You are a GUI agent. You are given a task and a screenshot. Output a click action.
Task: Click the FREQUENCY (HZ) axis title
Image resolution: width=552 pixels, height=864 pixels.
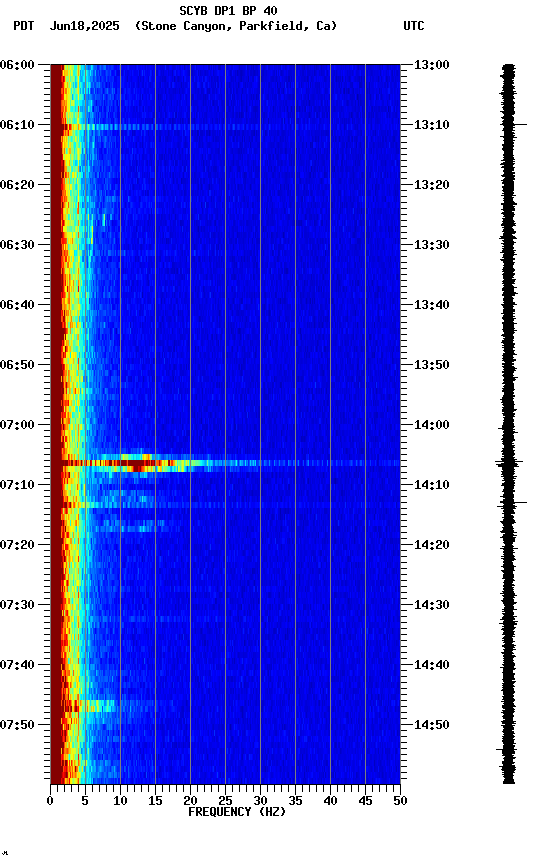point(237,812)
